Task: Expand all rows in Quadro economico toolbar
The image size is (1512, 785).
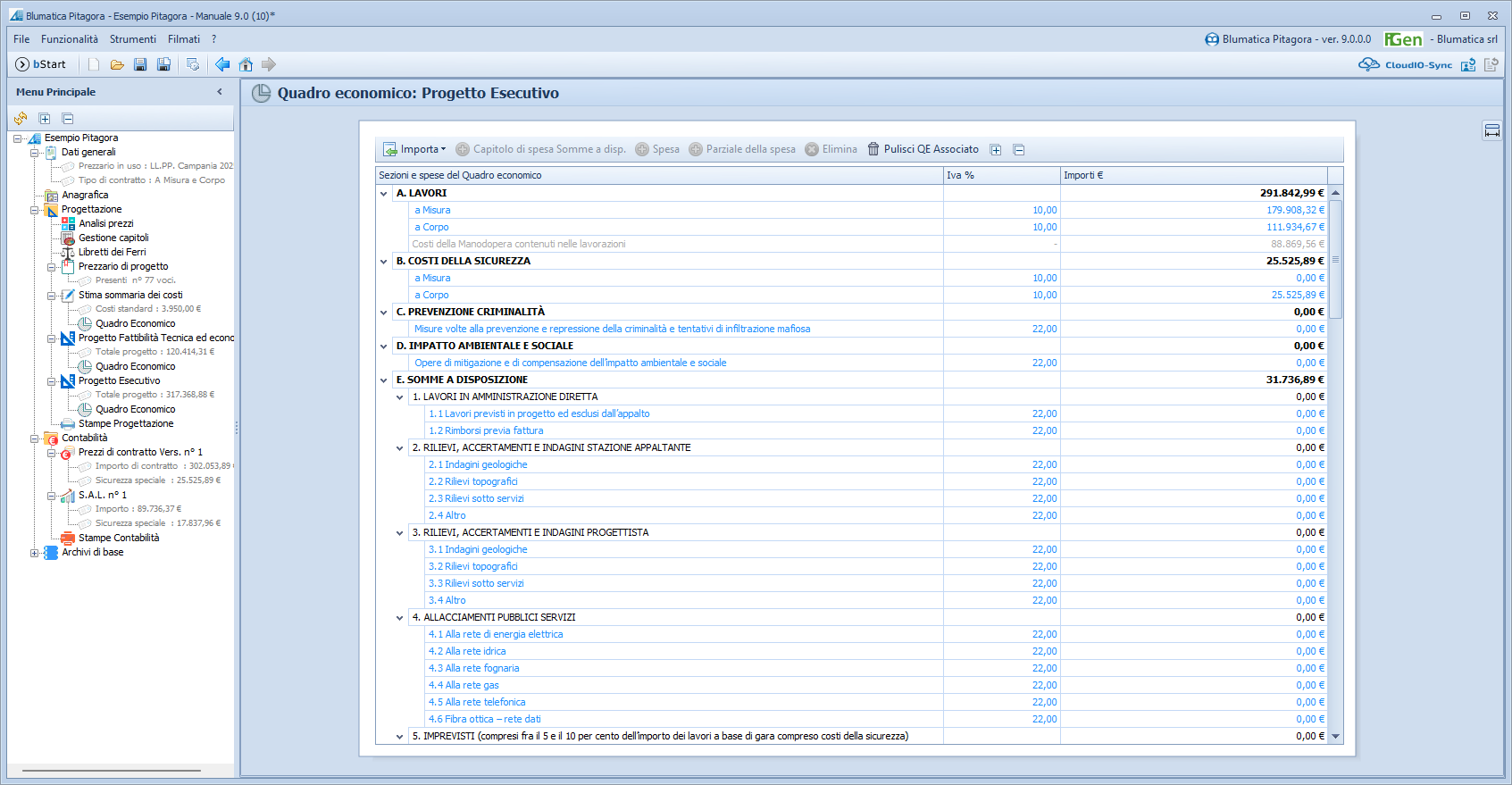Action: pyautogui.click(x=996, y=150)
